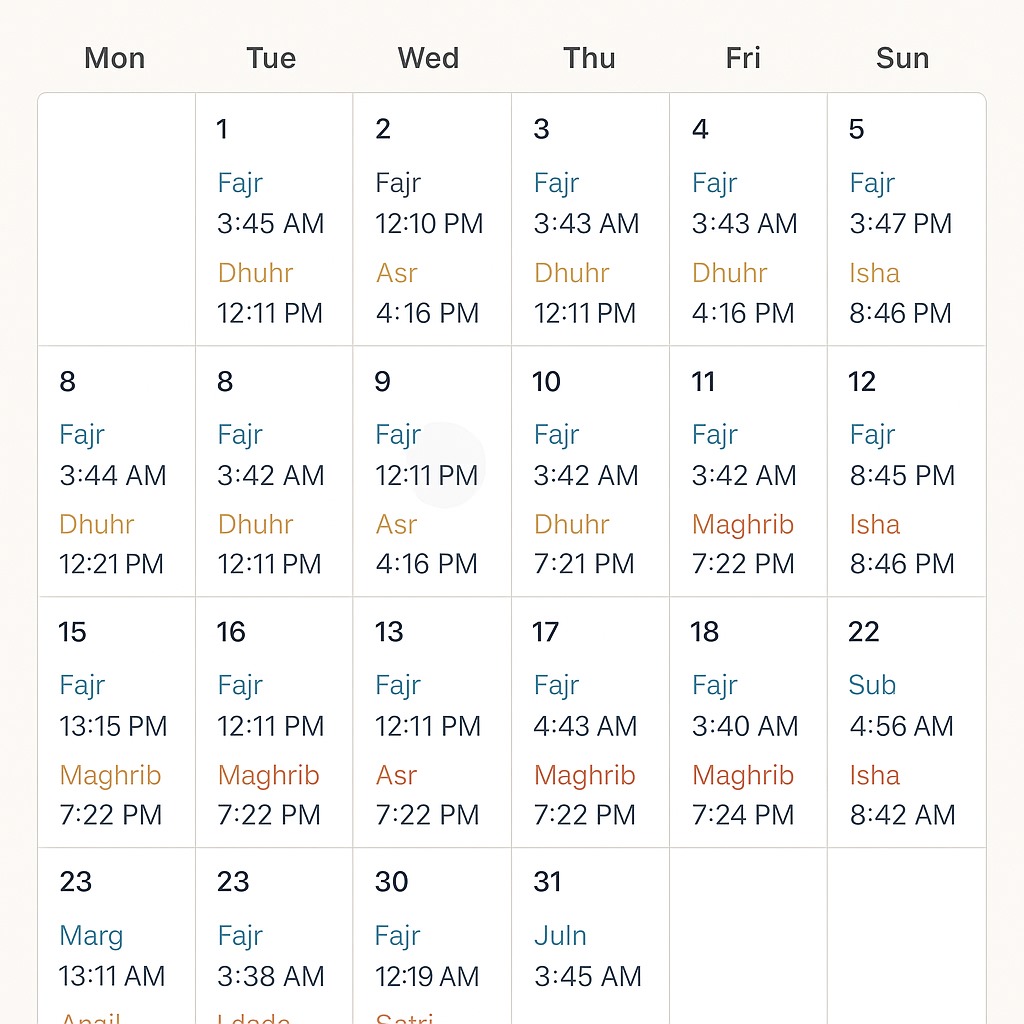Viewport: 1024px width, 1024px height.
Task: Click the 8:42 AM Isha time
Action: point(903,815)
